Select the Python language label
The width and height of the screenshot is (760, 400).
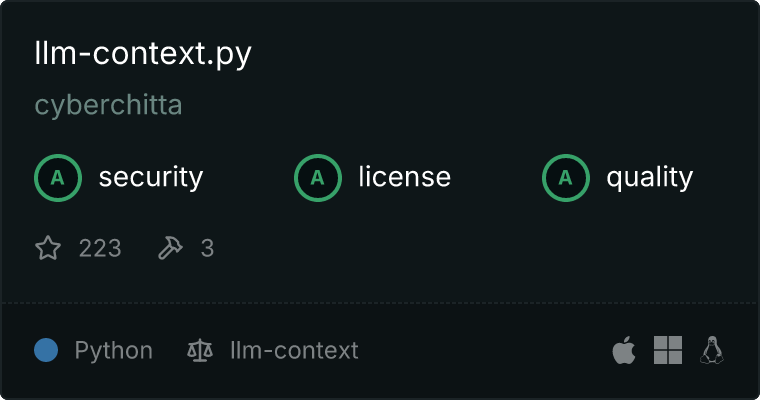[x=114, y=351]
